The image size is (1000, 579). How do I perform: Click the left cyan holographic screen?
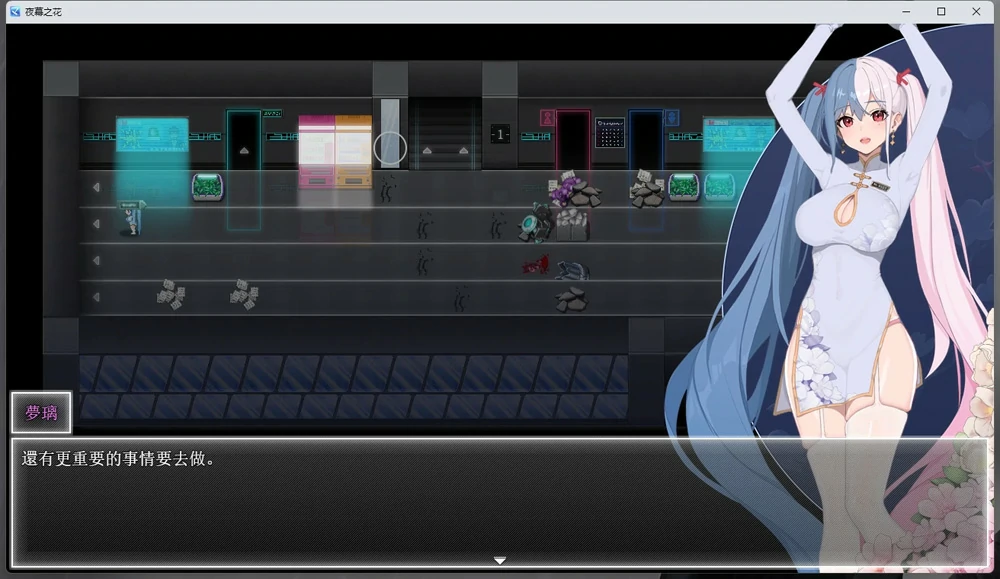pyautogui.click(x=152, y=136)
